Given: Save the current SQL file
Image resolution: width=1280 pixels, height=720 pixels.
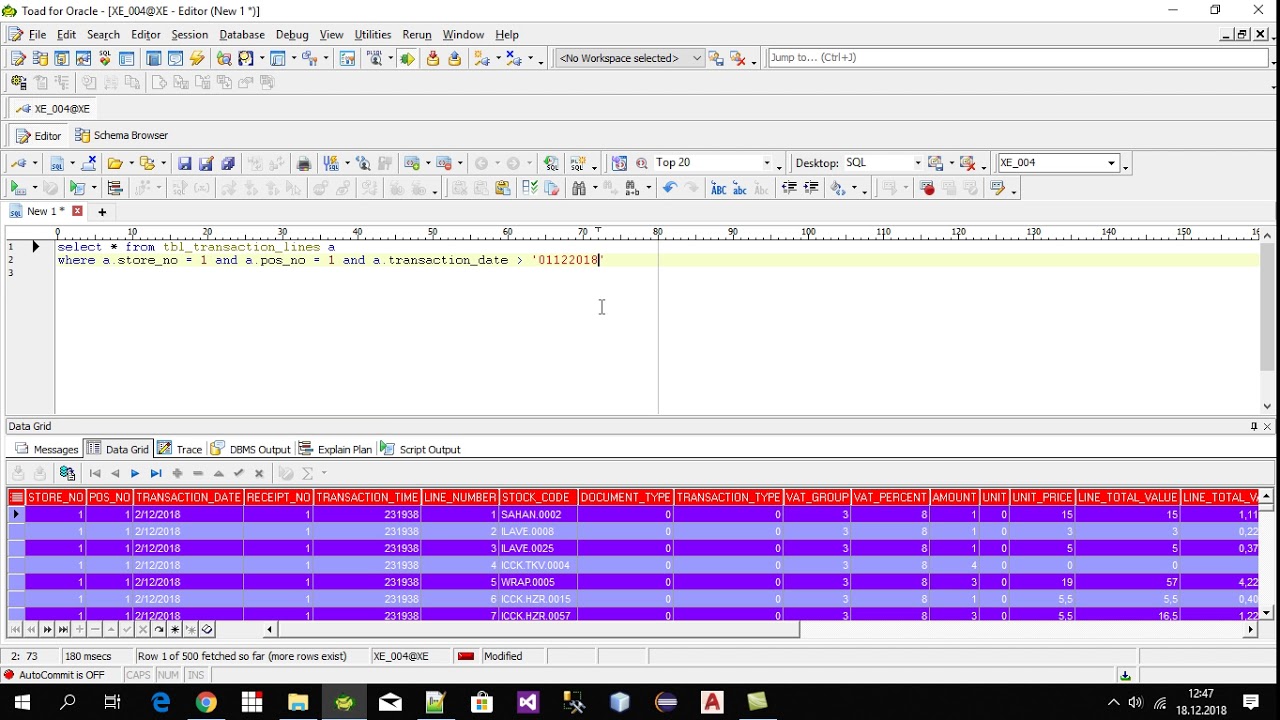Looking at the screenshot, I should click(x=184, y=163).
